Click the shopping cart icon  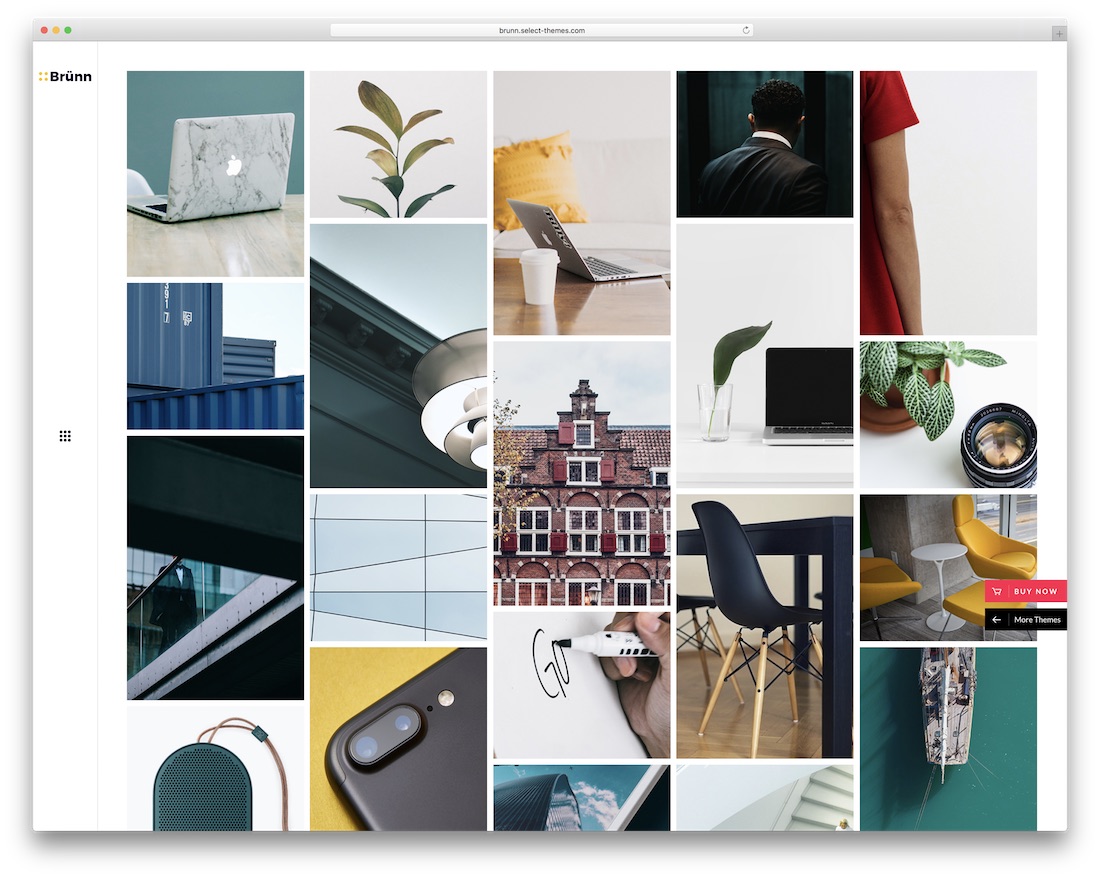coord(997,591)
